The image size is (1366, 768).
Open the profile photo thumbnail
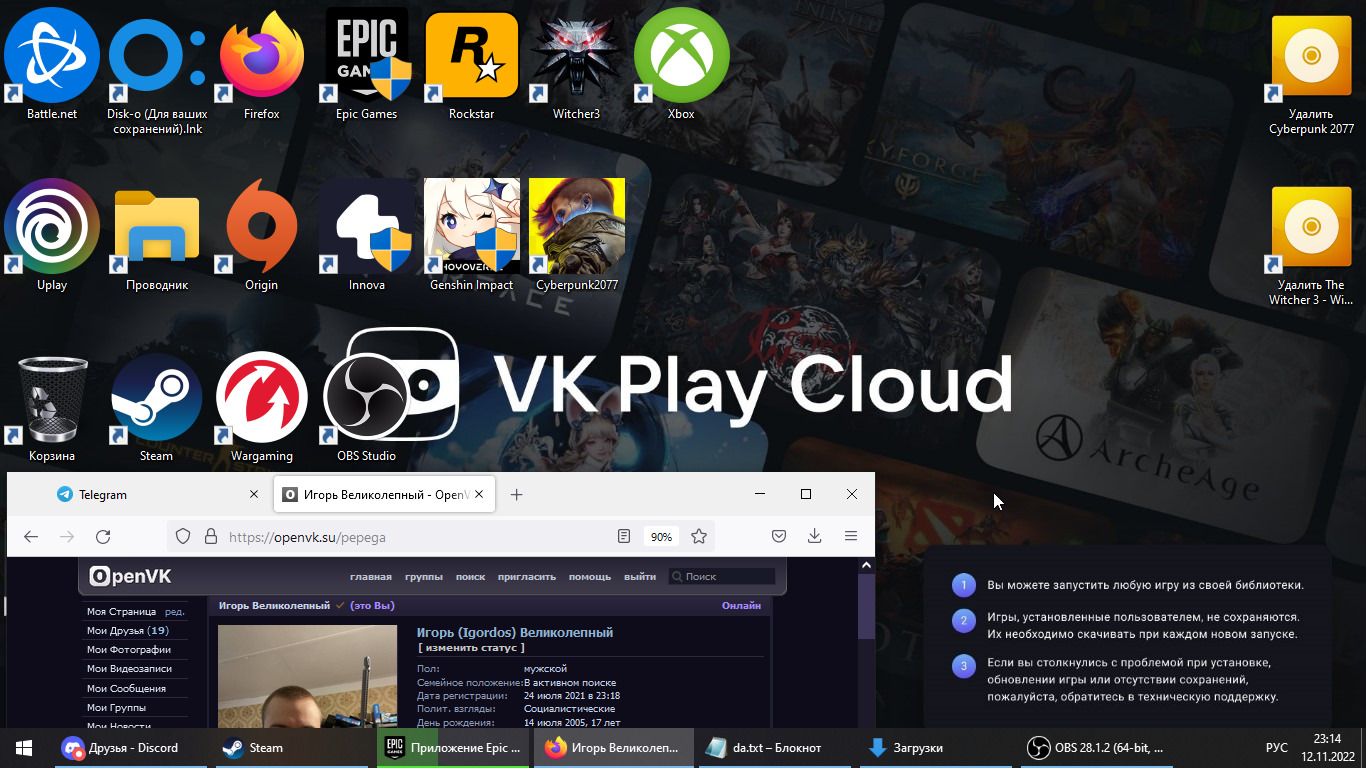[307, 677]
